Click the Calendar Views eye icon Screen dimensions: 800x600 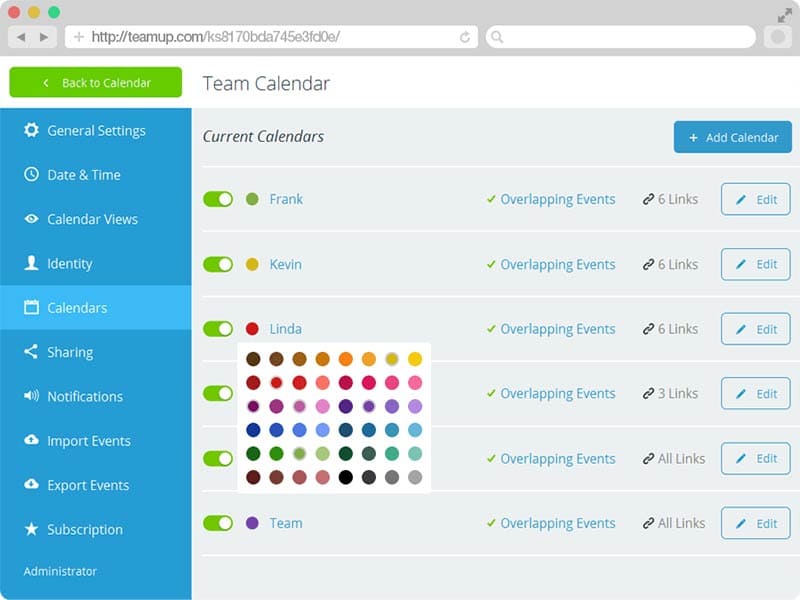coord(31,219)
